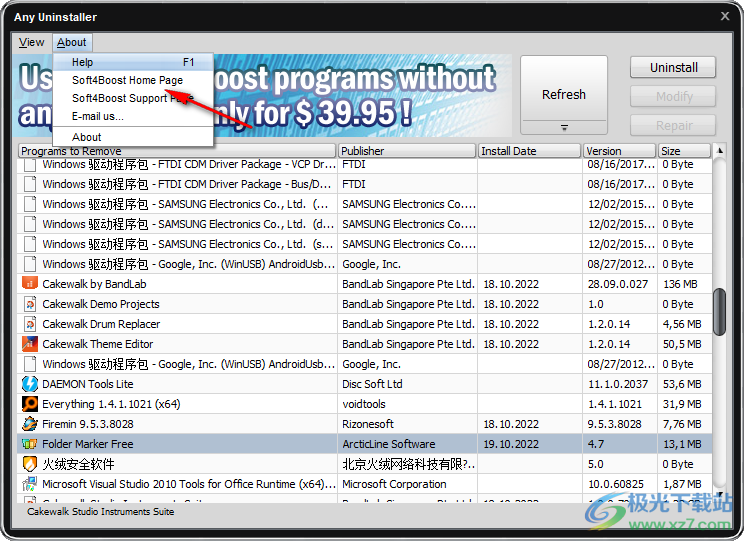Image resolution: width=744 pixels, height=541 pixels.
Task: Expand the dropdown arrow under Refresh
Action: [x=564, y=127]
